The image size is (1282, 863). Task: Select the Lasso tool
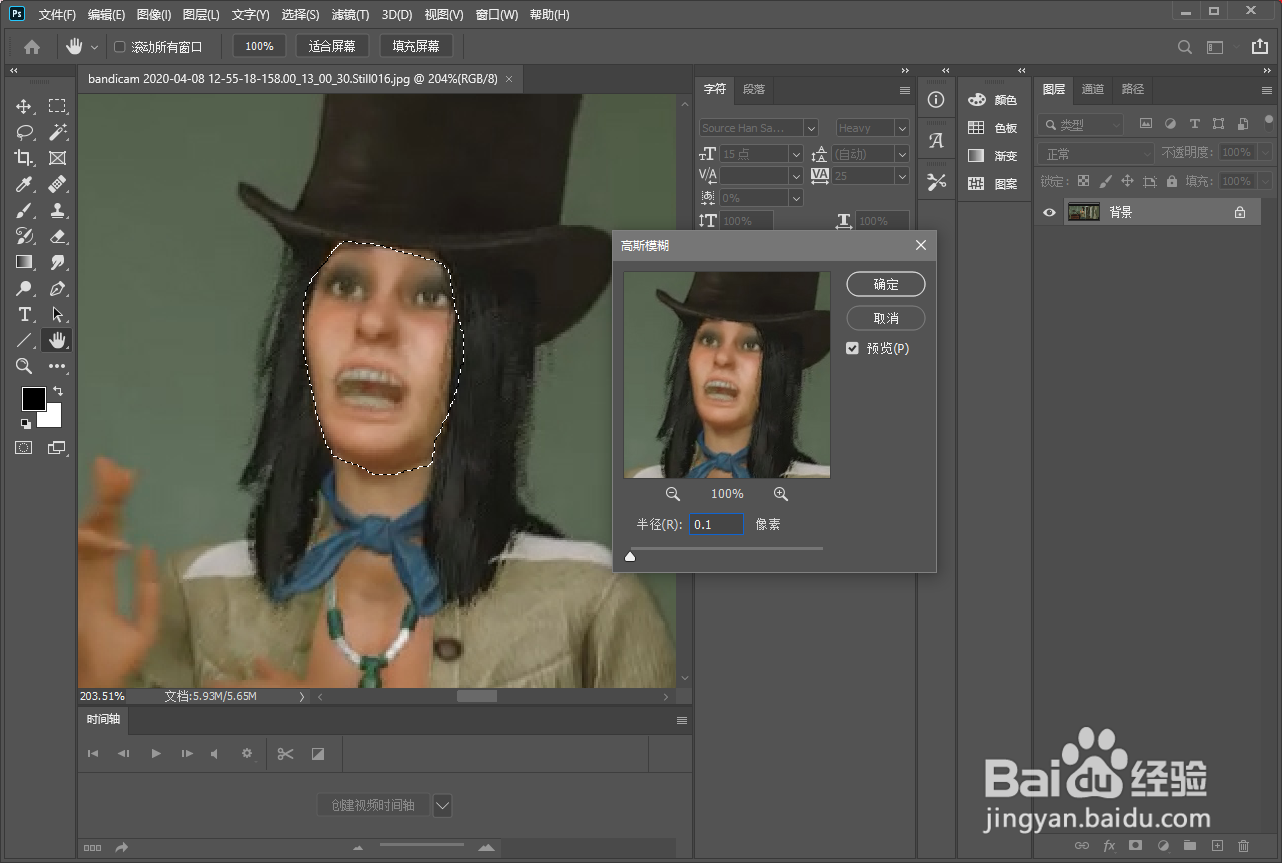(x=24, y=132)
